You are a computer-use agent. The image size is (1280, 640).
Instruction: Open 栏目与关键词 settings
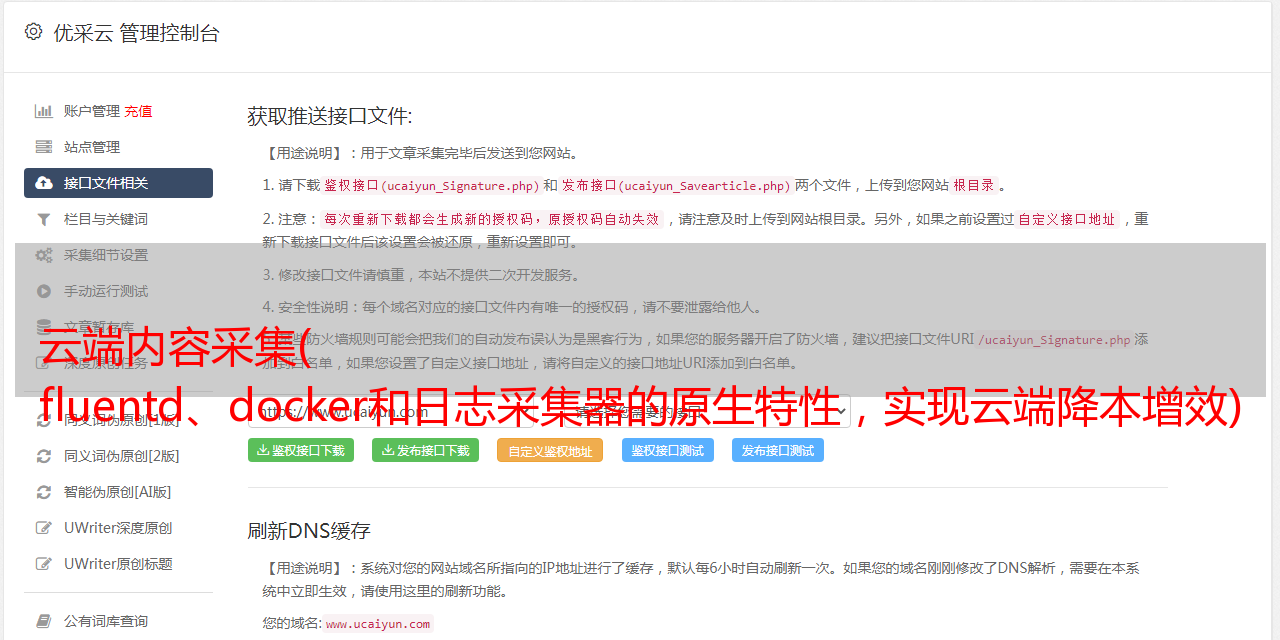(x=106, y=219)
